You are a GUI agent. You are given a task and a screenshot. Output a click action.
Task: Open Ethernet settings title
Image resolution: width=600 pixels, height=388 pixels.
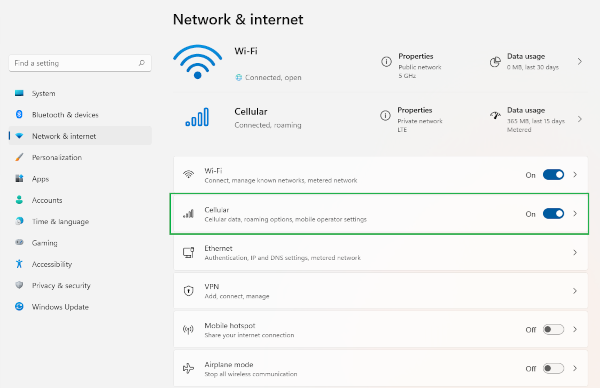pos(218,248)
